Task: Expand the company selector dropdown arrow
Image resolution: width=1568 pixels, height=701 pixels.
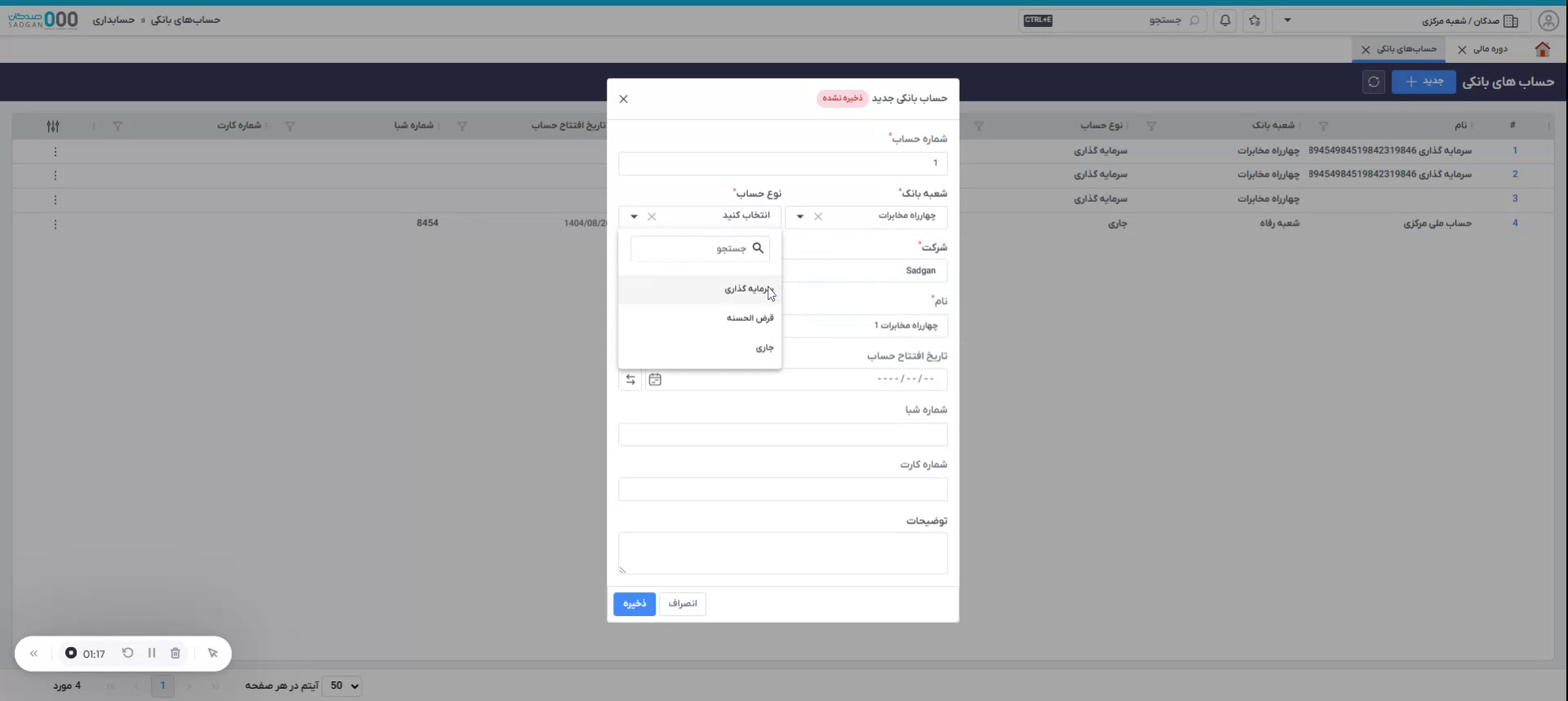Action: 1287,20
